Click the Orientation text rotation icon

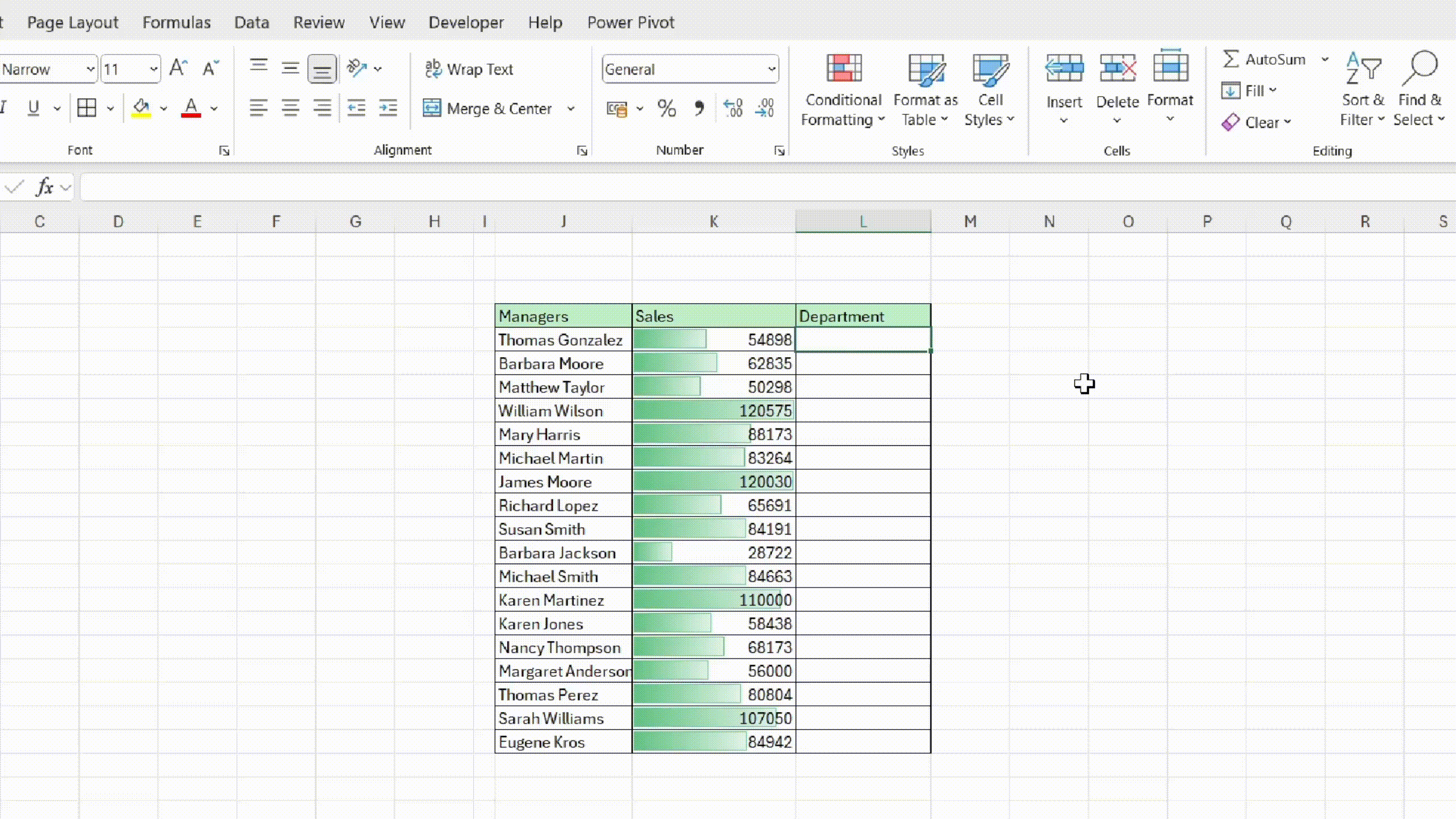point(357,68)
